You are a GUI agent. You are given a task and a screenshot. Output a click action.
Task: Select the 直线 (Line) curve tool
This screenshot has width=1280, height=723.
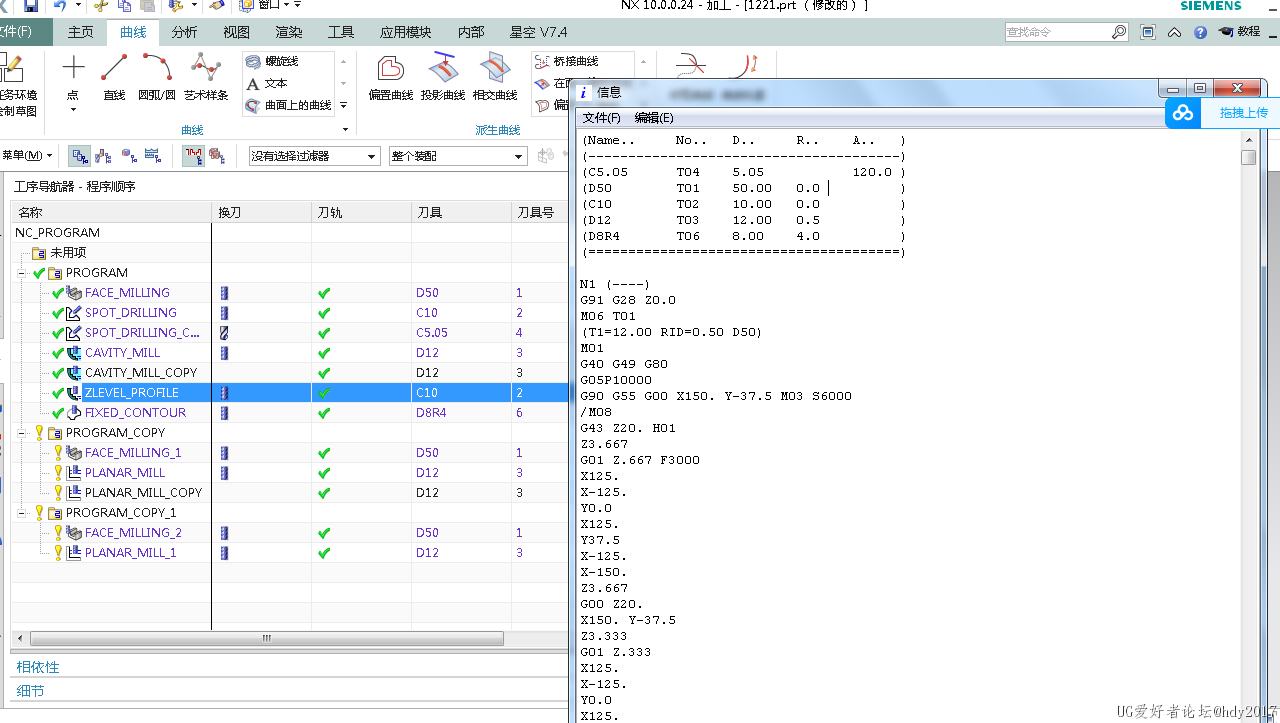(114, 77)
